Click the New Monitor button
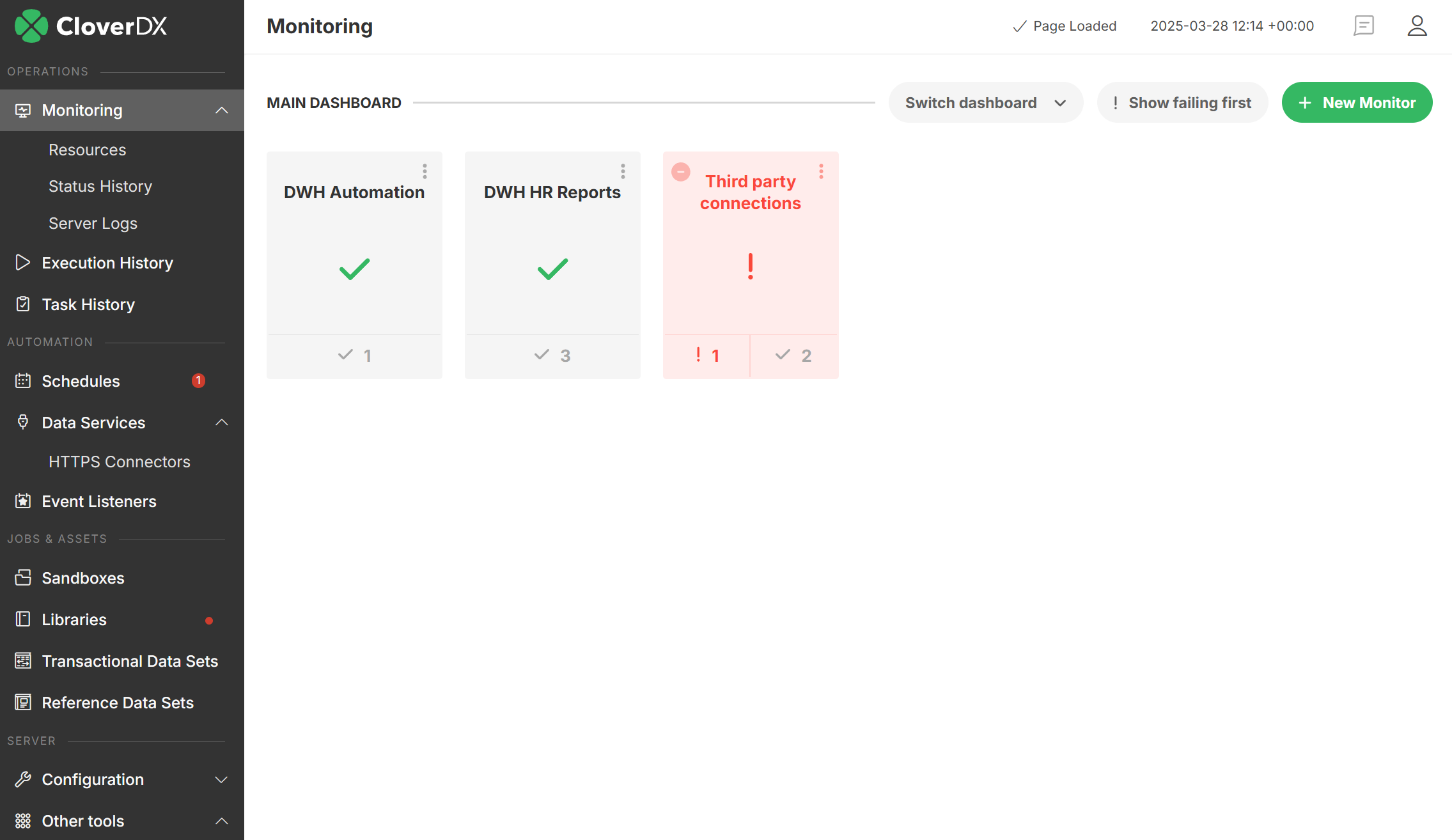Image resolution: width=1452 pixels, height=840 pixels. [1357, 102]
